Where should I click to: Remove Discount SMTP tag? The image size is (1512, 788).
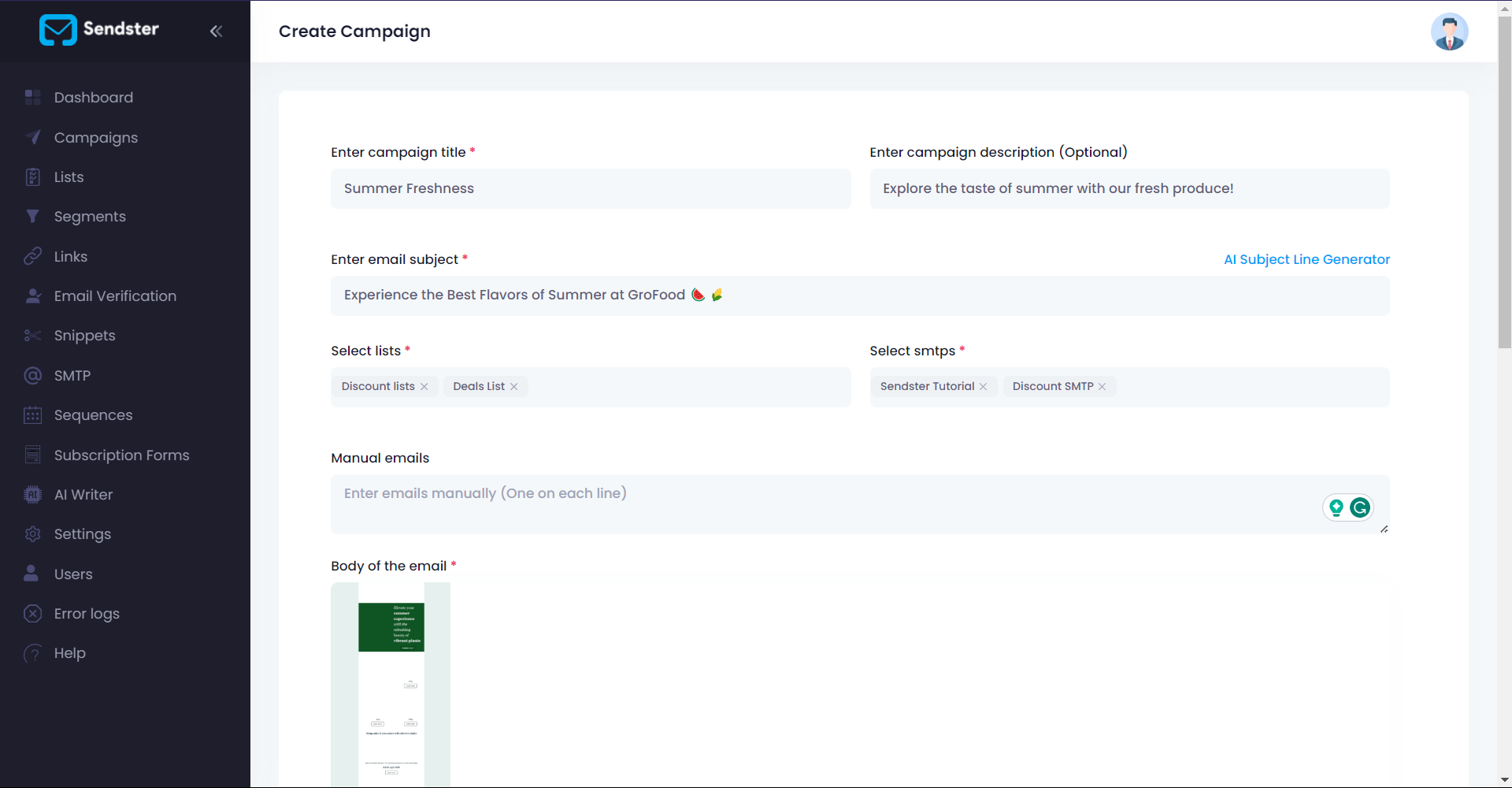[1102, 387]
